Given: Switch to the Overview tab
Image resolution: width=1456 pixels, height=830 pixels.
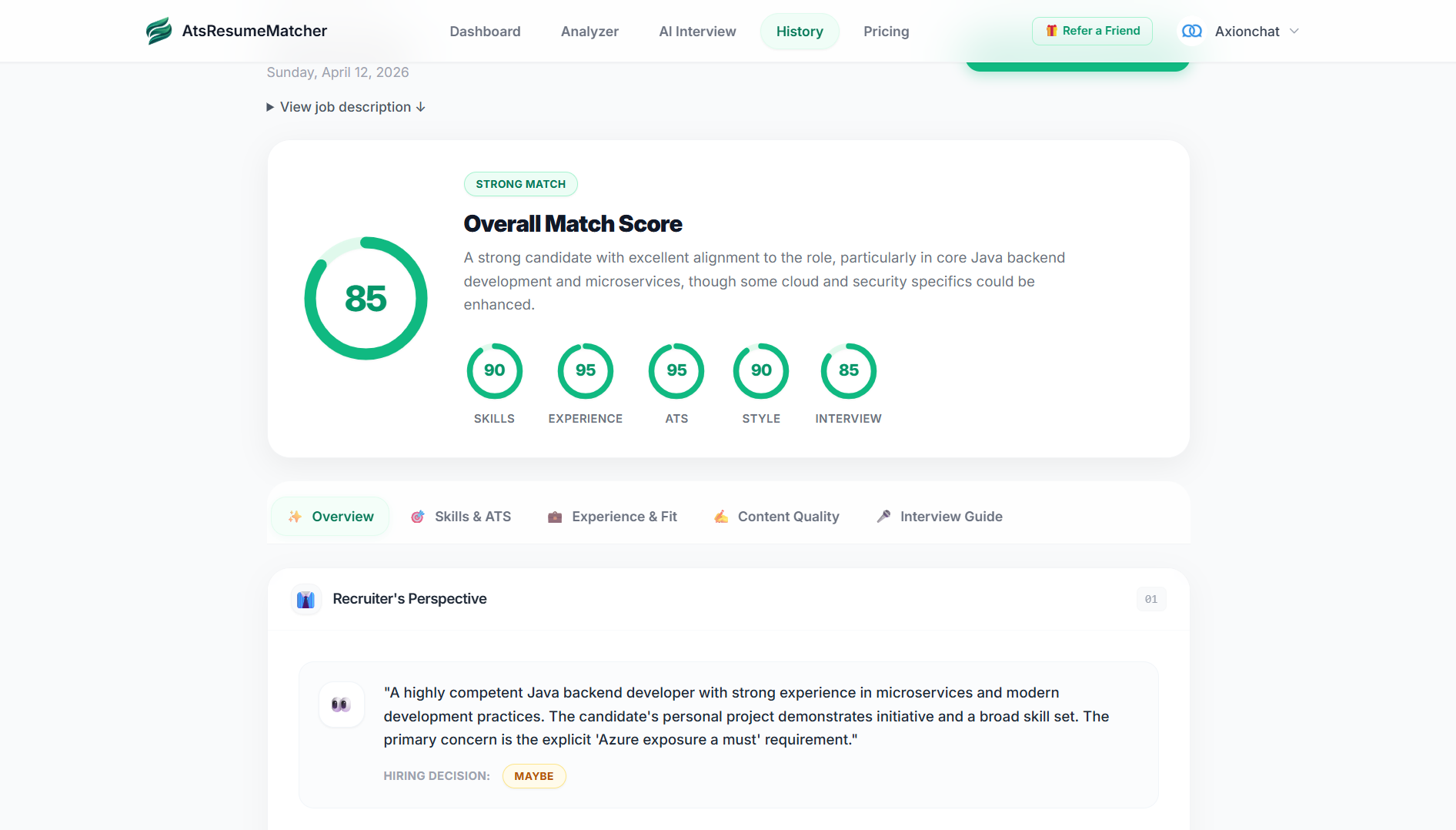Looking at the screenshot, I should click(x=330, y=517).
